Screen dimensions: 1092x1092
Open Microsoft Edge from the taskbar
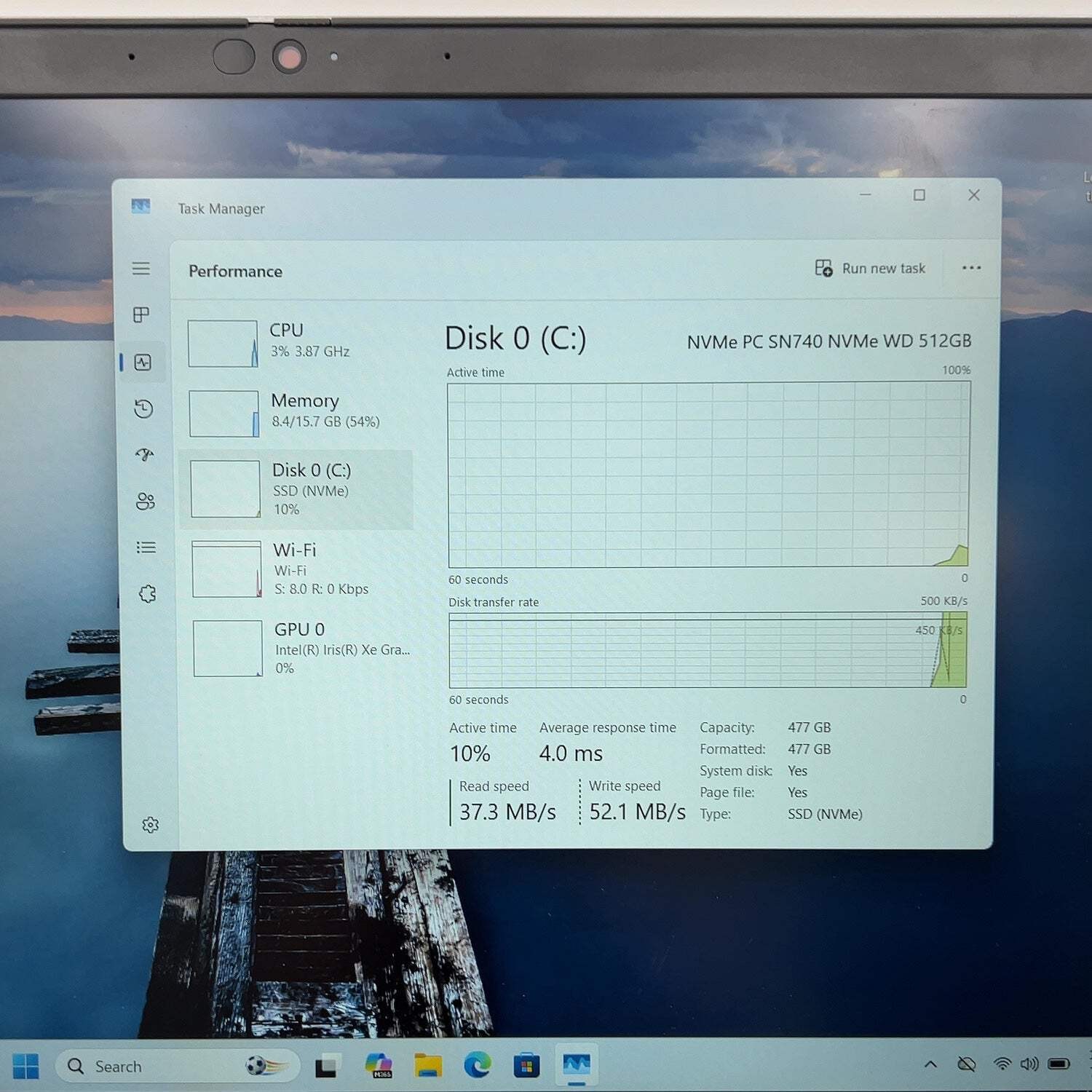pos(478,1066)
